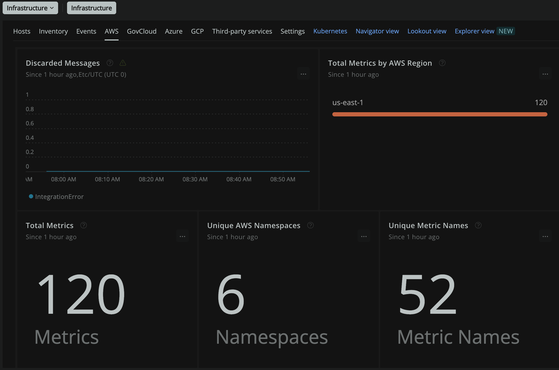Click the 08:30 AM axis label

pyautogui.click(x=195, y=179)
